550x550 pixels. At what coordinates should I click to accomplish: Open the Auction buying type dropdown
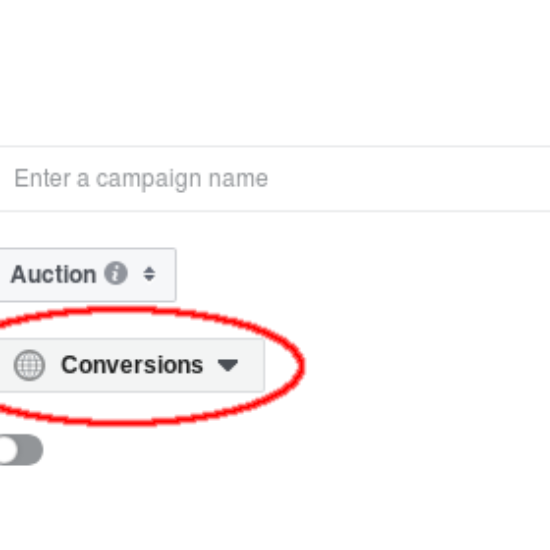(x=88, y=275)
